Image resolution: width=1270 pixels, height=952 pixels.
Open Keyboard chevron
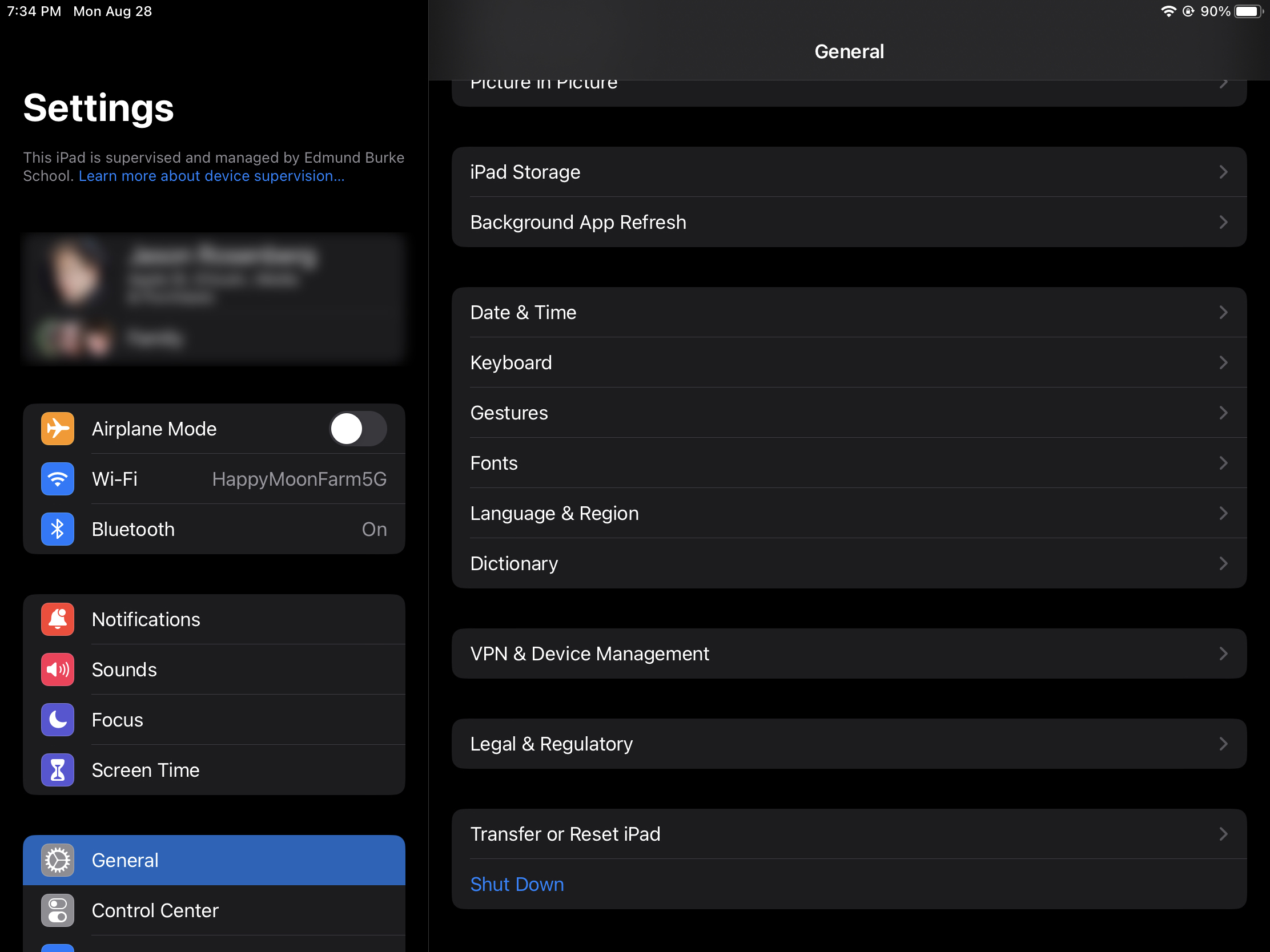(x=1224, y=362)
